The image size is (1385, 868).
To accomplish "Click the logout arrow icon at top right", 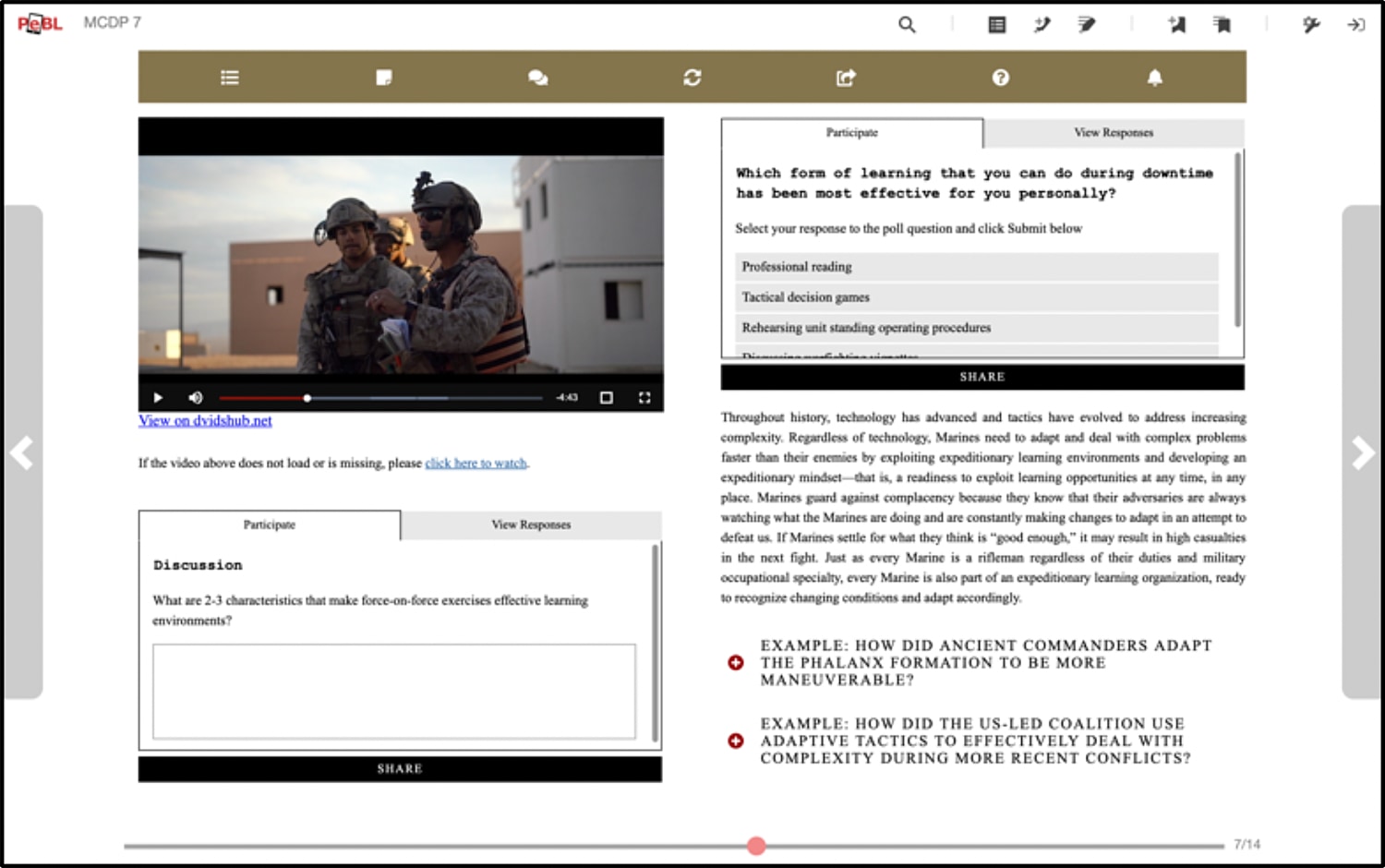I will 1355,25.
